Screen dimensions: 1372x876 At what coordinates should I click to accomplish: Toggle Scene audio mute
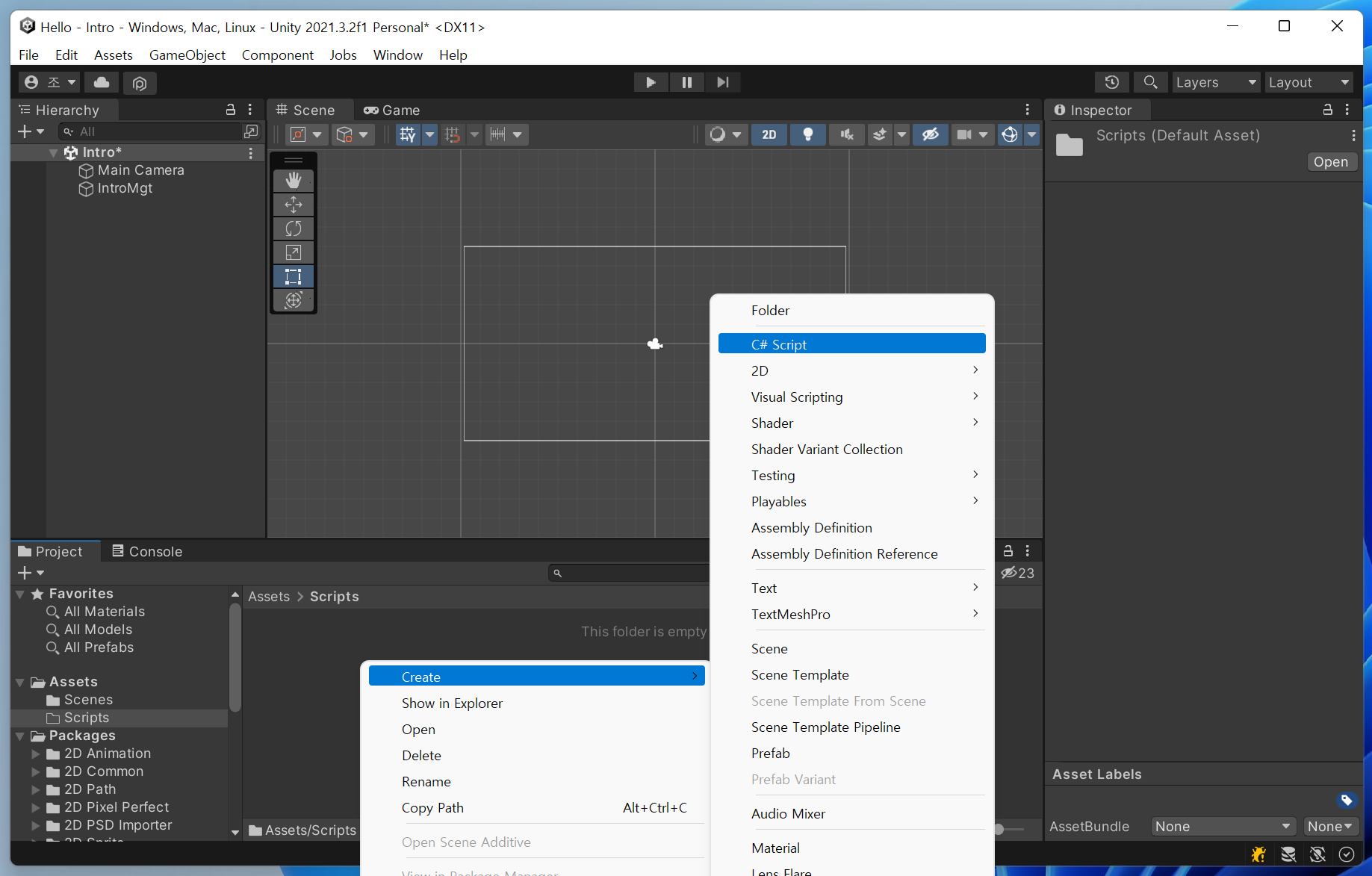847,134
